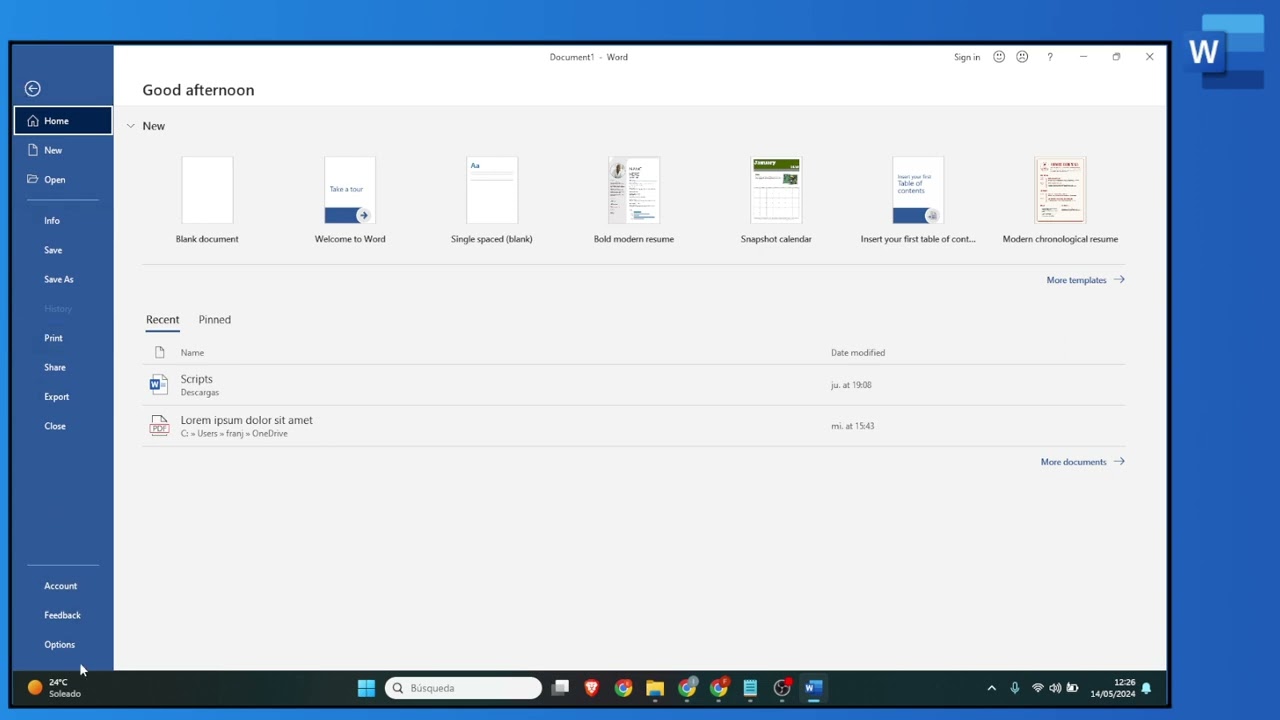
Task: Open Help question mark icon
Action: pos(1050,57)
